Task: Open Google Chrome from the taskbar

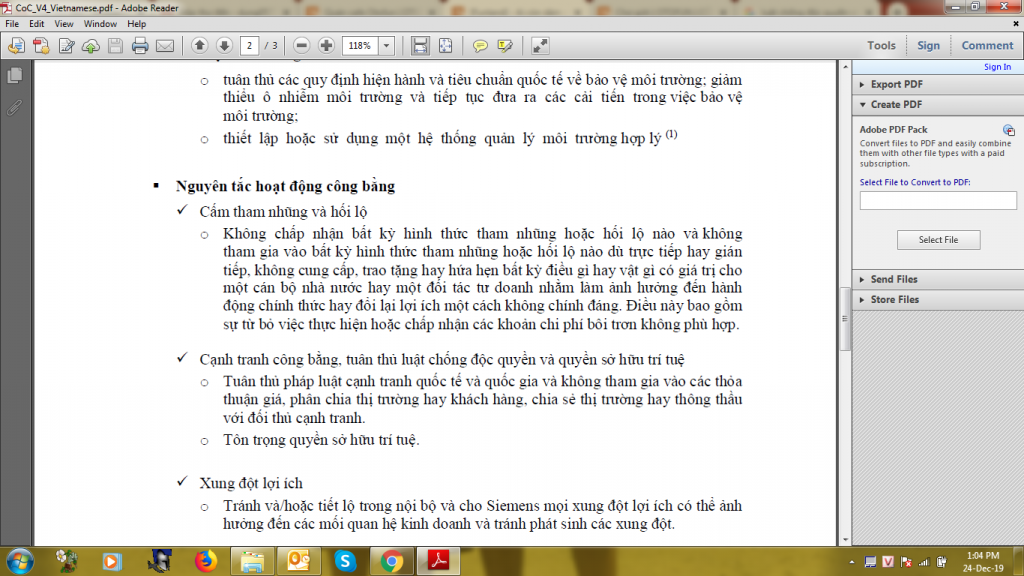Action: pos(391,561)
